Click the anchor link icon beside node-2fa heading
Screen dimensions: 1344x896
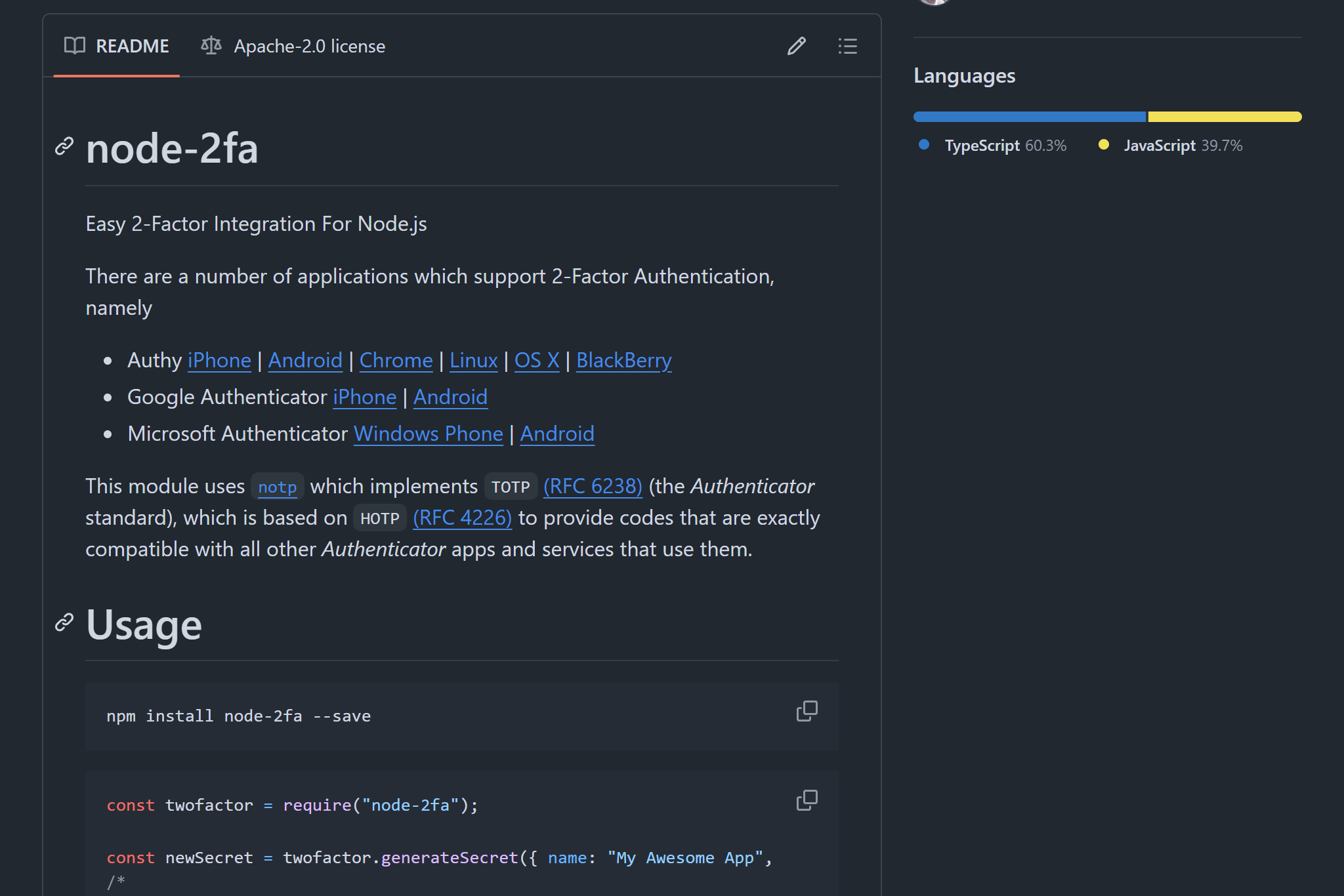64,146
